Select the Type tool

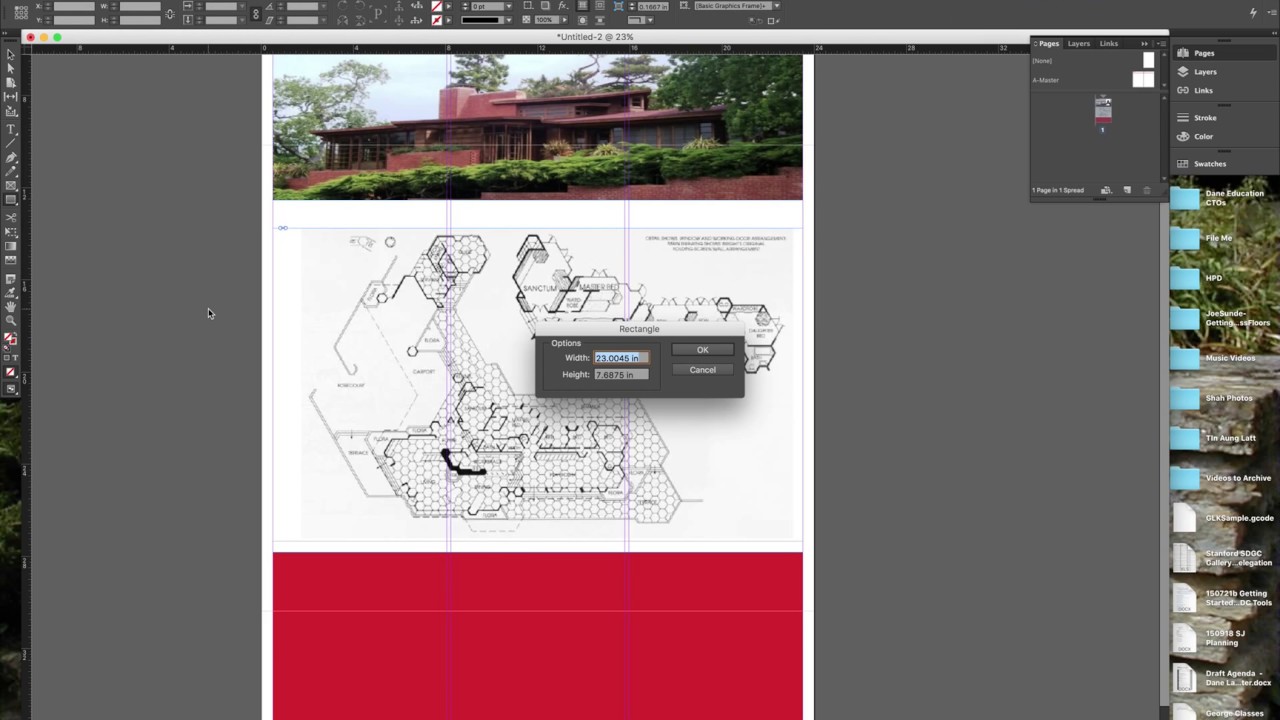(x=12, y=128)
